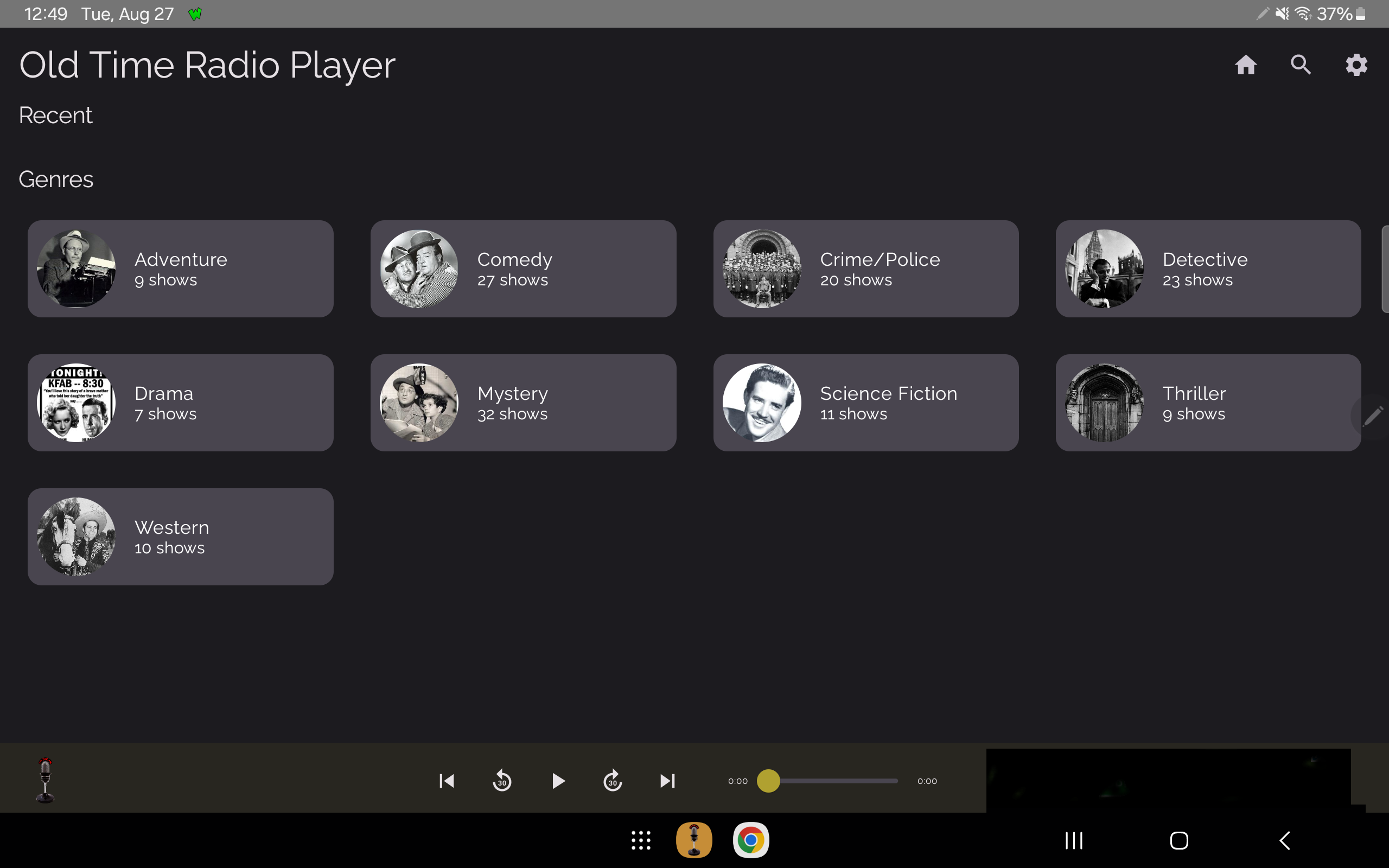Open the Android app drawer

pyautogui.click(x=640, y=839)
